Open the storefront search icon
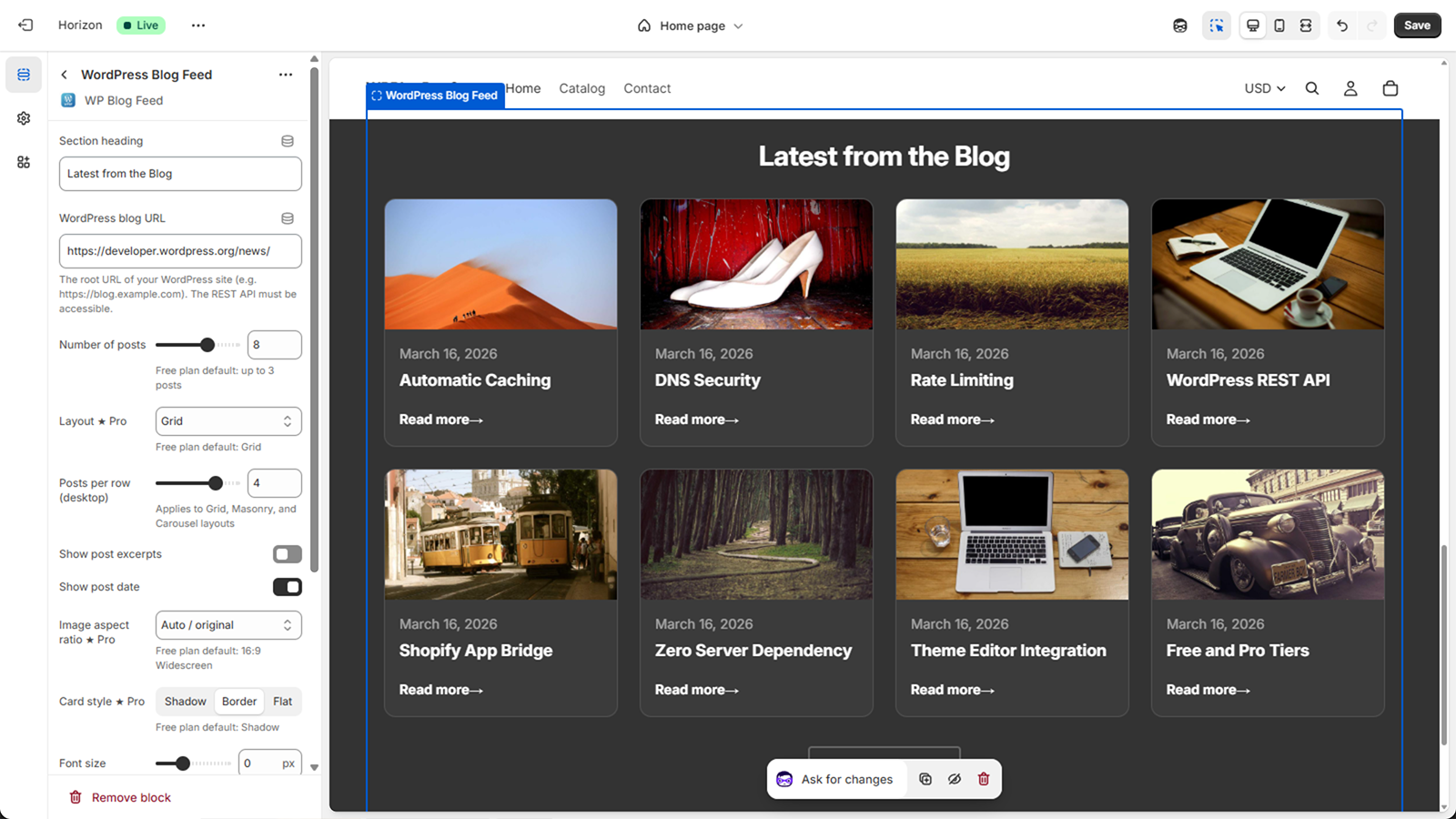This screenshot has height=819, width=1456. click(x=1311, y=88)
